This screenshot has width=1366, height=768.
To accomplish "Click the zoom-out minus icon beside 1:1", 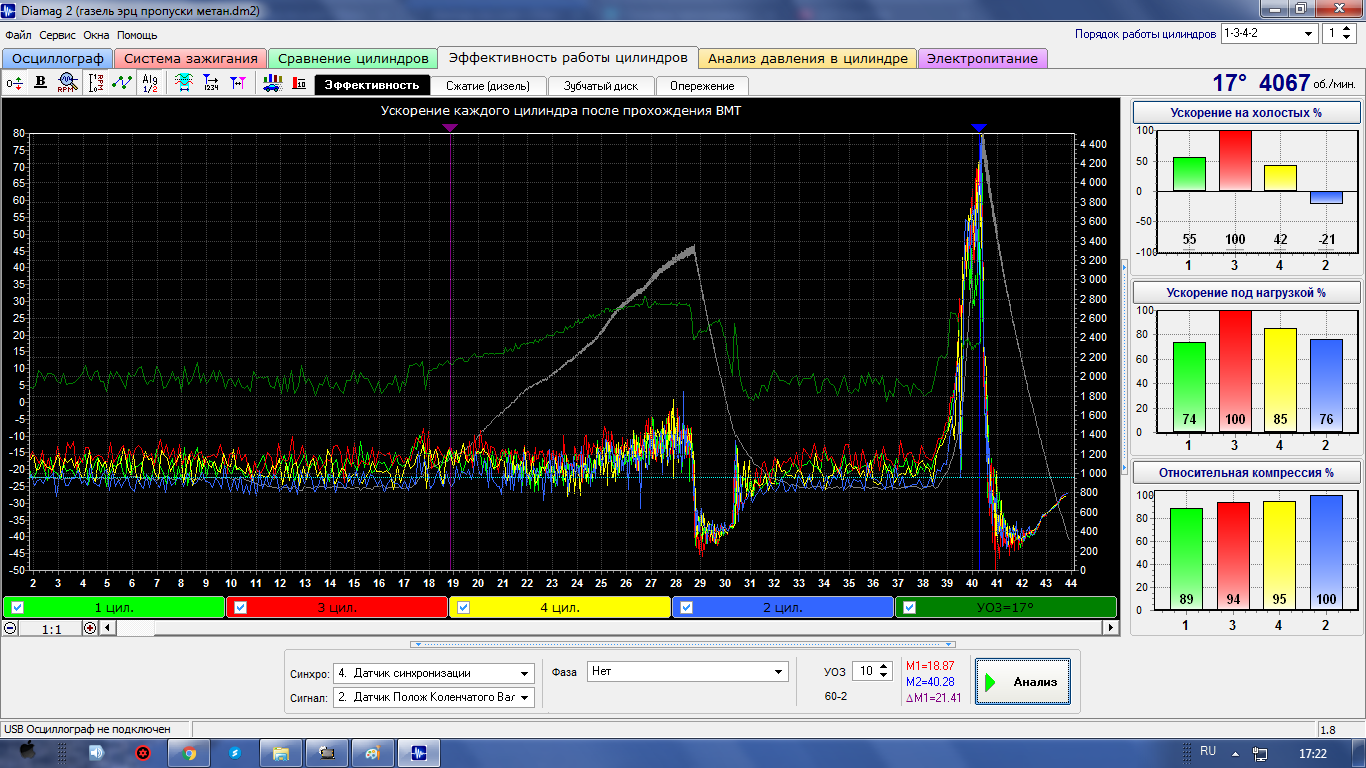I will coord(10,628).
